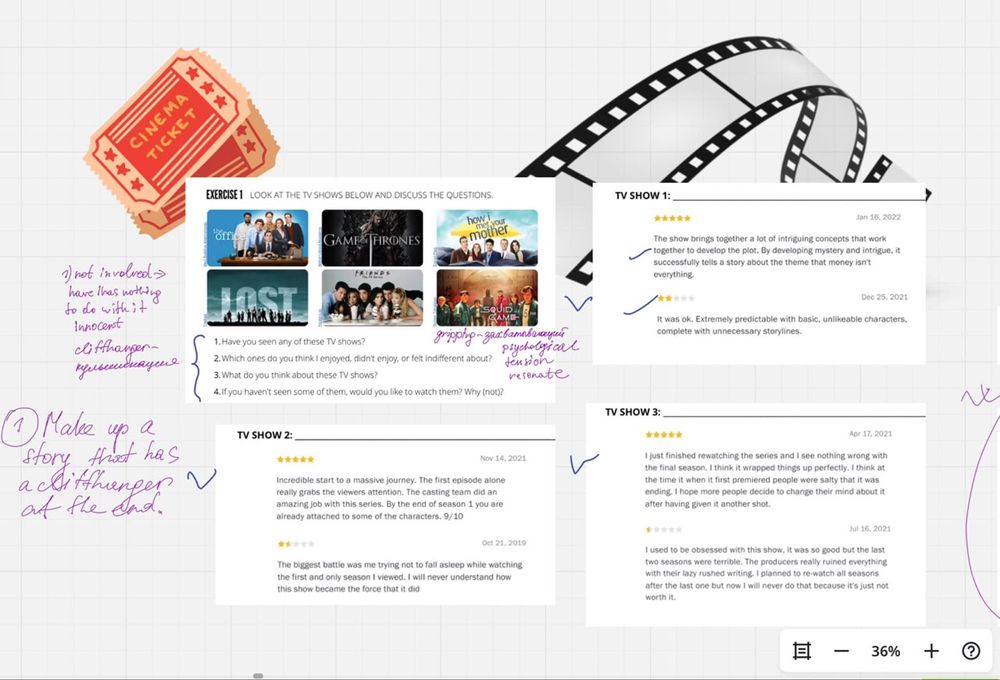Select the handwritten note 'Make up a story'
The width and height of the screenshot is (1000, 680).
coord(91,462)
